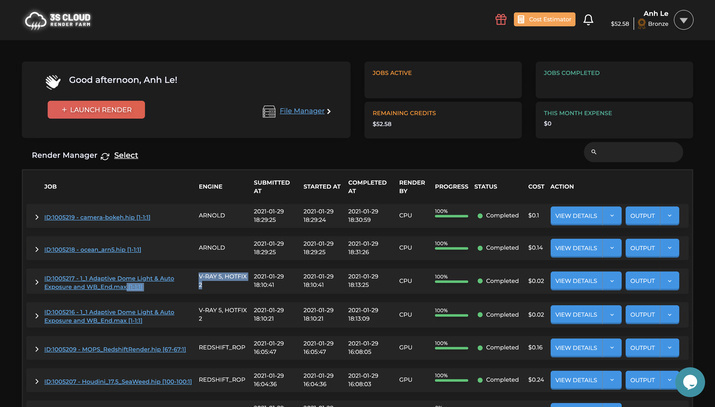The width and height of the screenshot is (715, 407).
Task: Open View Details dropdown arrow for ID:1005218
Action: [612, 248]
